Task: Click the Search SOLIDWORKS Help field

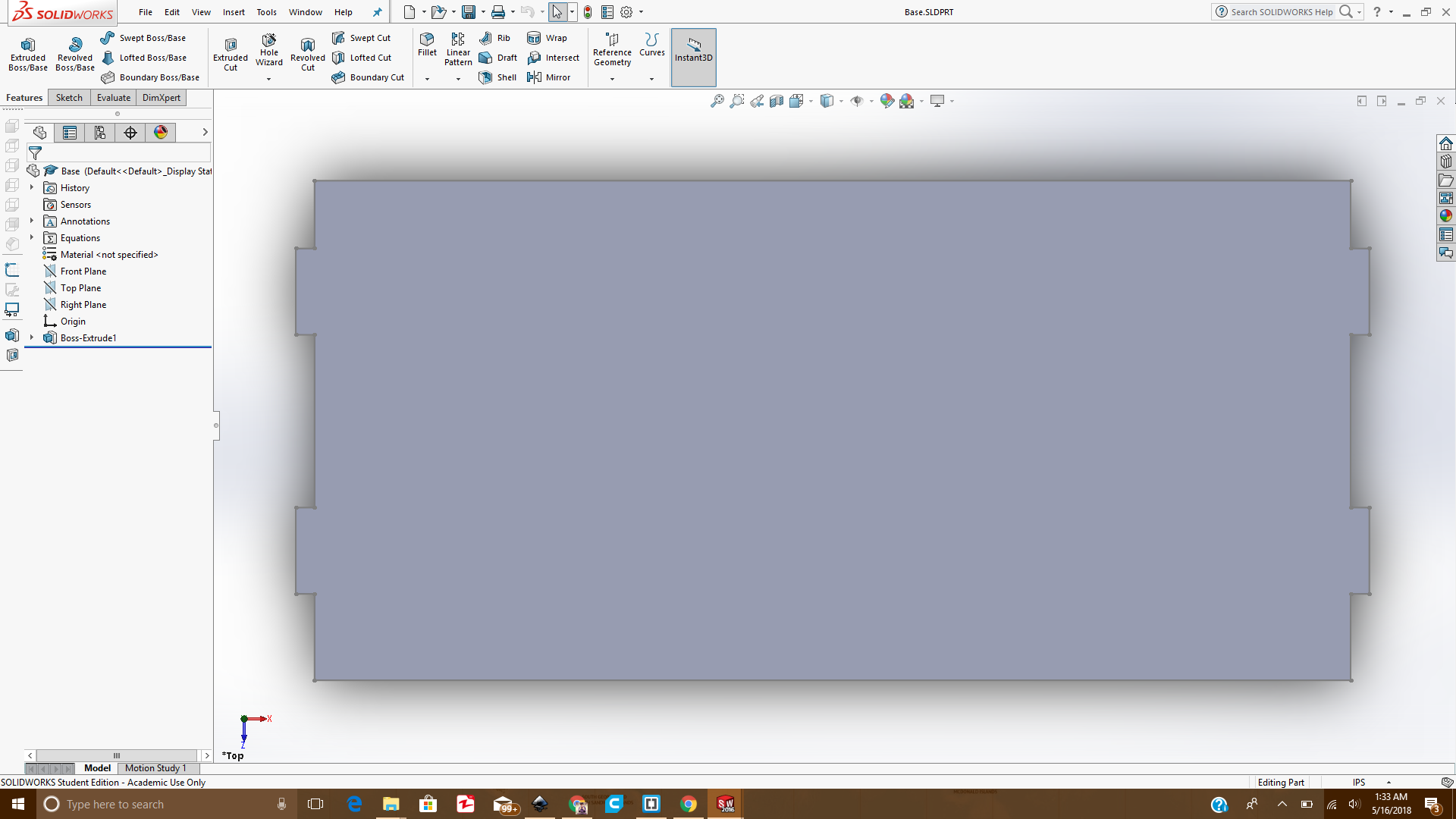Action: point(1281,12)
